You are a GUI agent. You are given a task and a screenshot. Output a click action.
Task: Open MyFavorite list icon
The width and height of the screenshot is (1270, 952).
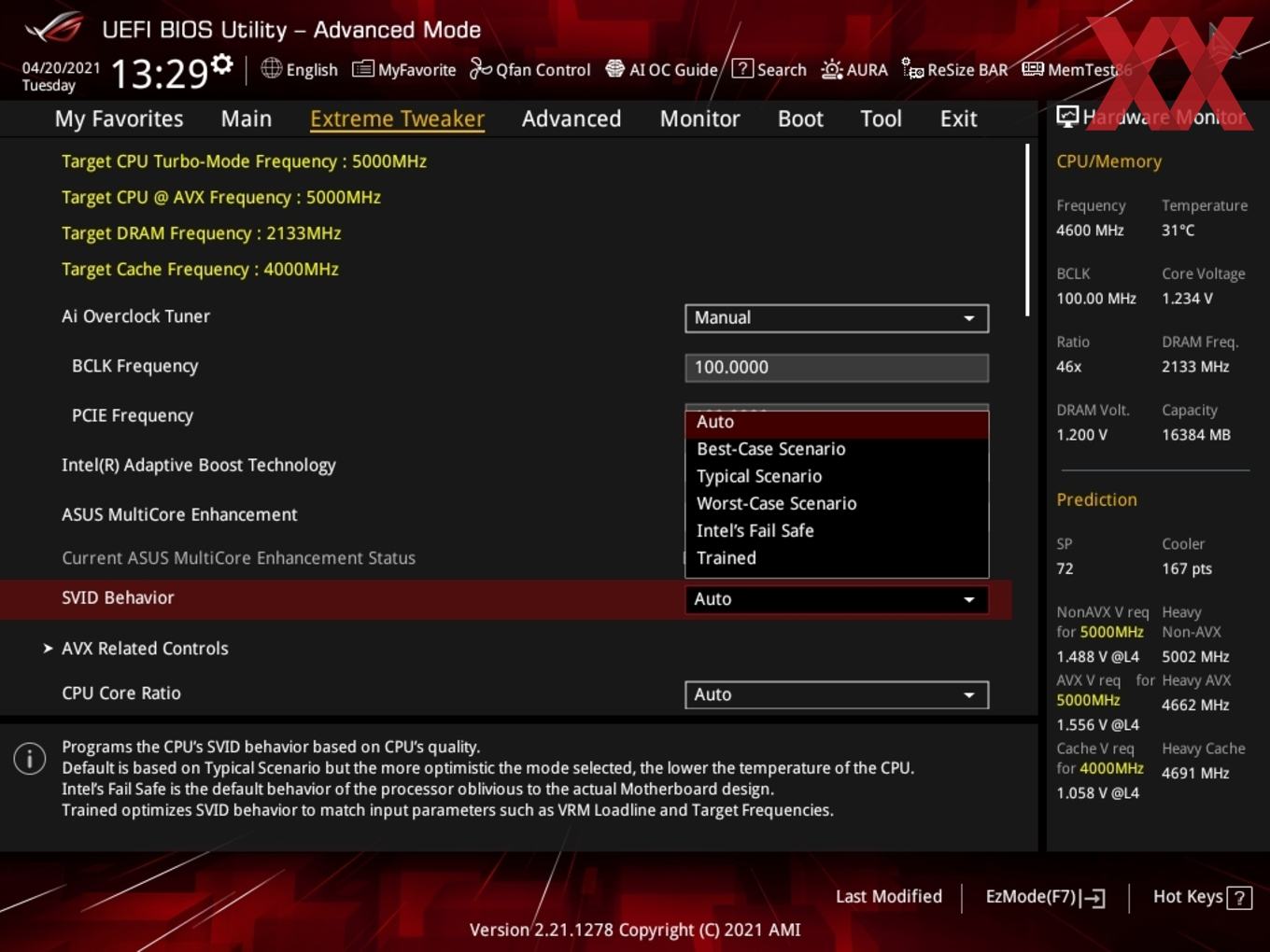(362, 69)
